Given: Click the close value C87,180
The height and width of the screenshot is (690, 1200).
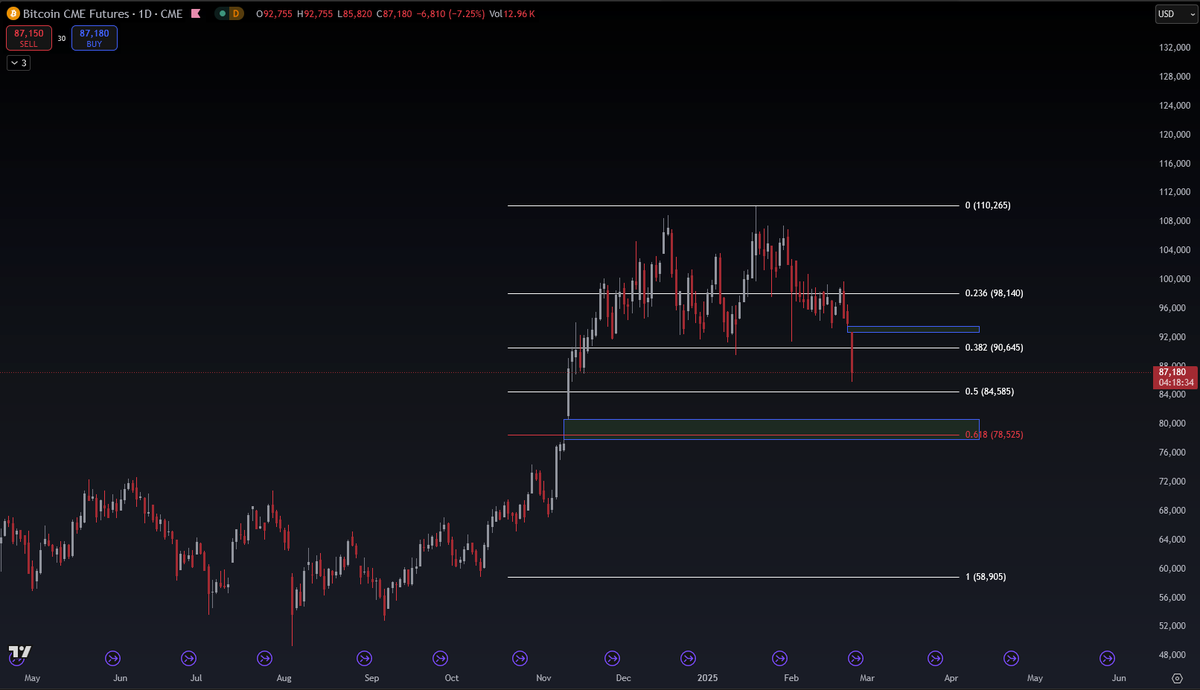Looking at the screenshot, I should tap(394, 14).
